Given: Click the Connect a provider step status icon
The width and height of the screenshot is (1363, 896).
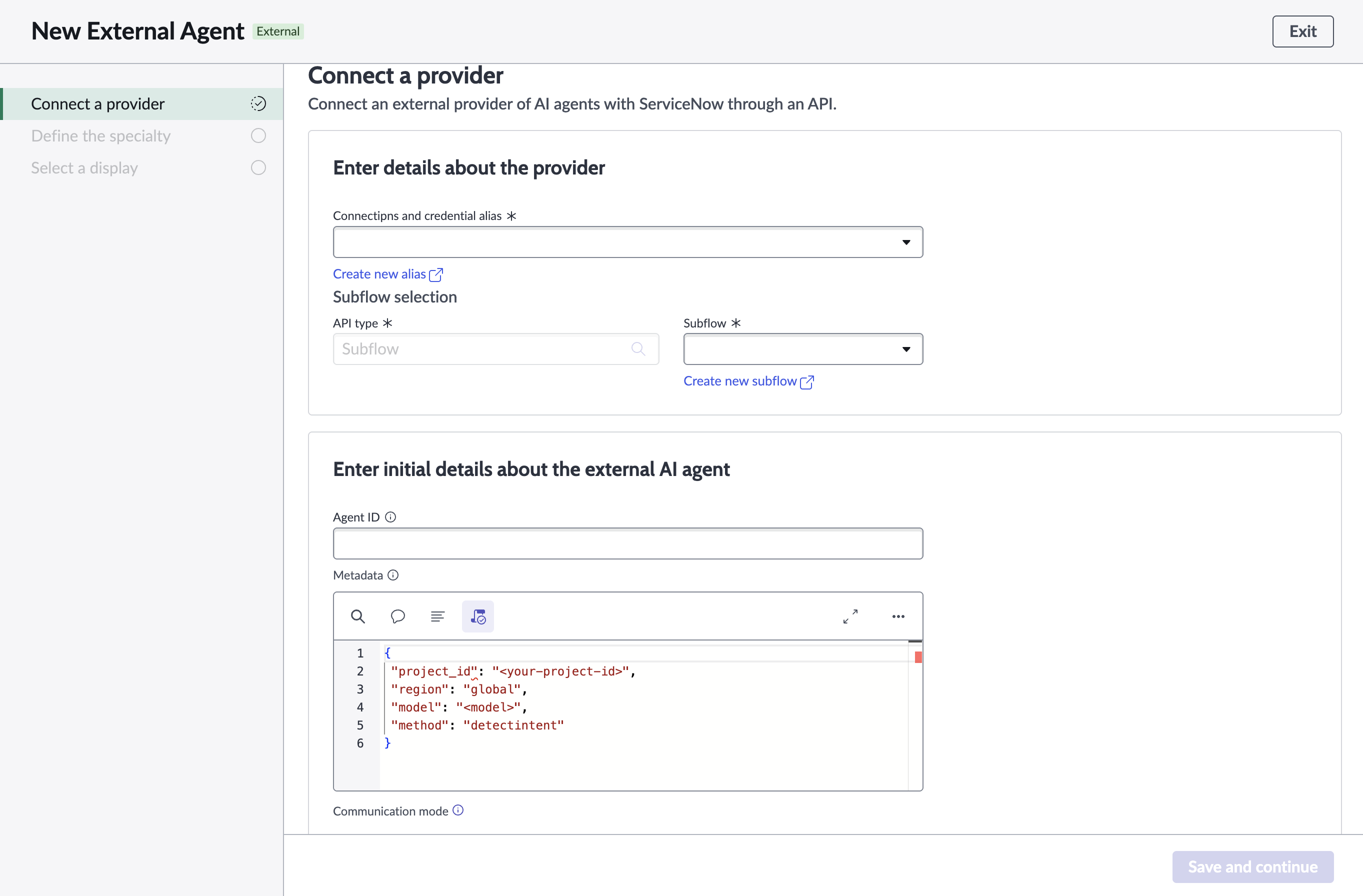Looking at the screenshot, I should [258, 103].
